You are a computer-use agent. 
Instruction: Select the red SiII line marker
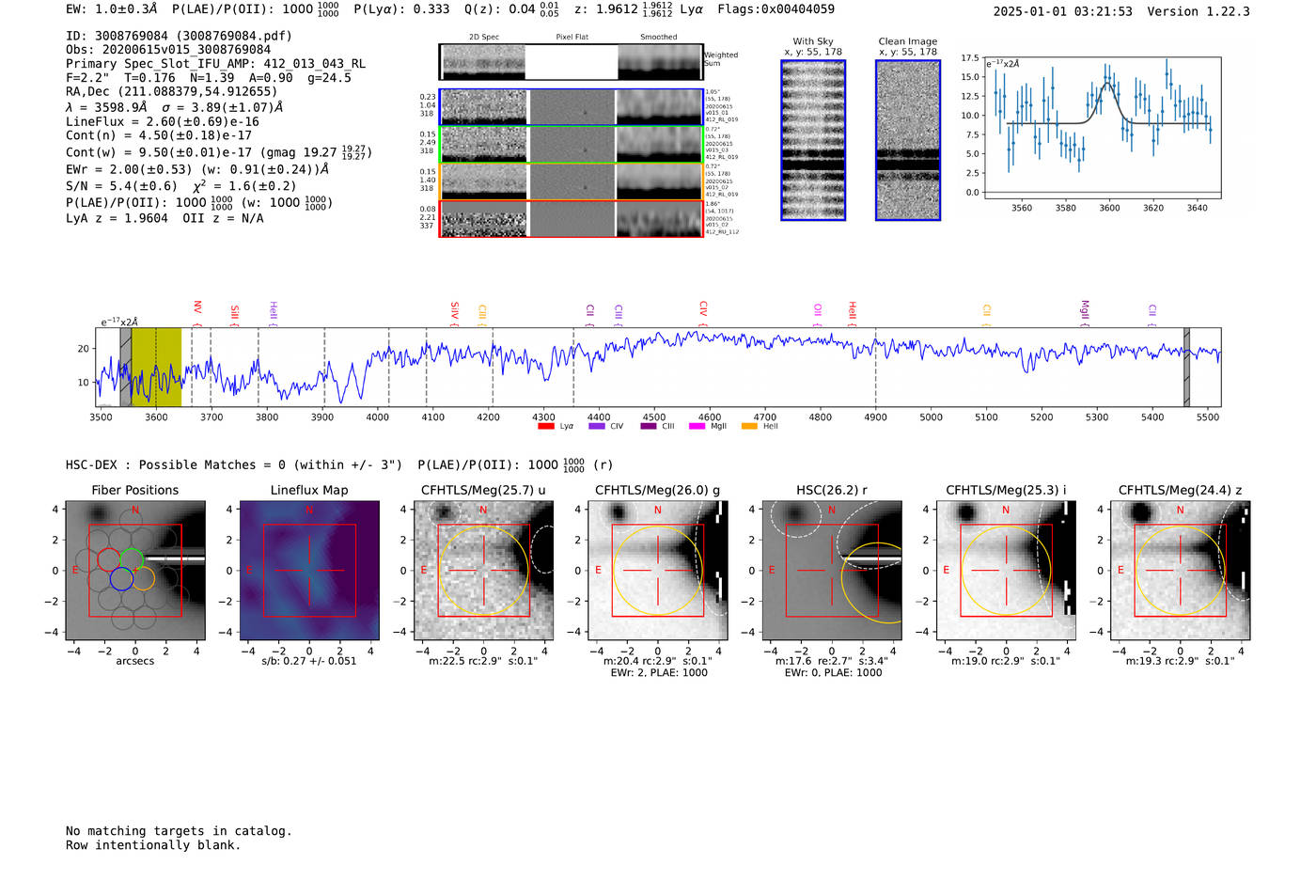235,315
